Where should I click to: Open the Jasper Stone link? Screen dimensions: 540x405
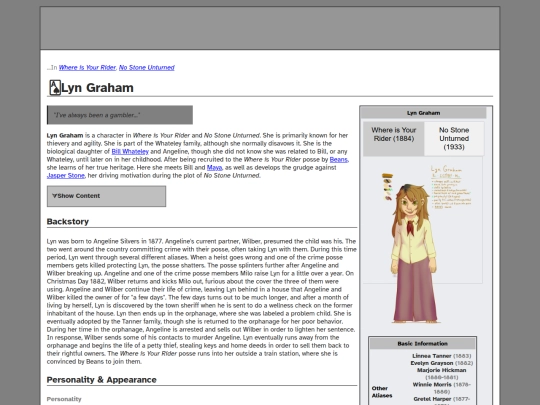[x=66, y=176]
